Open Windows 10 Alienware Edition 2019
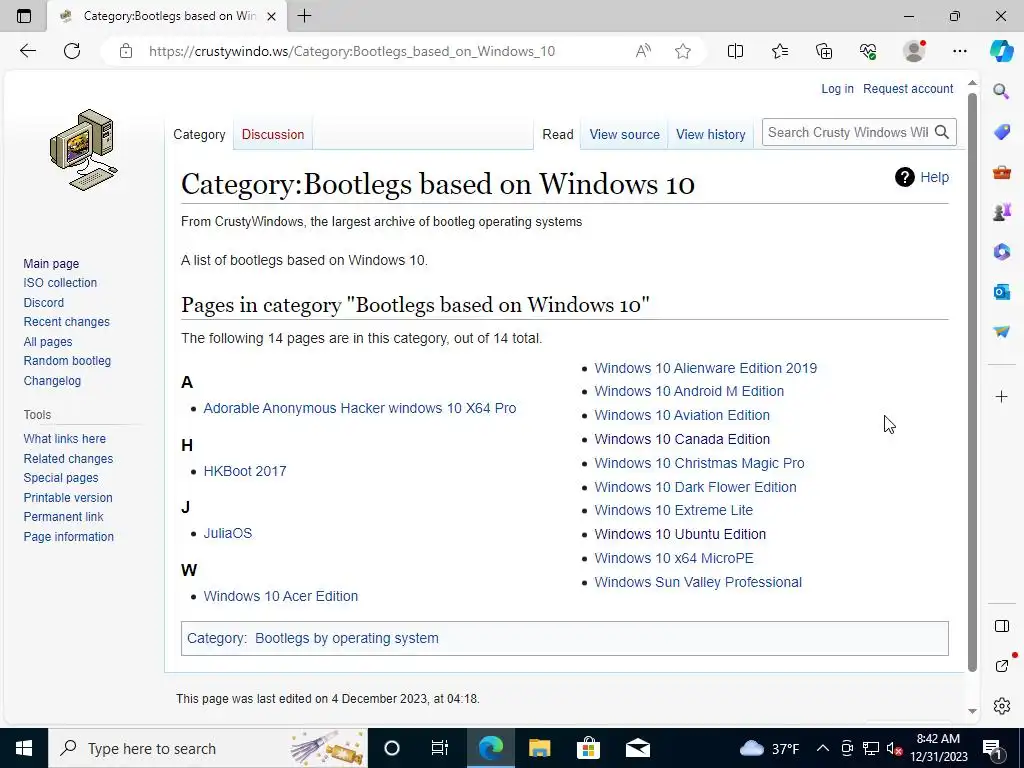The height and width of the screenshot is (768, 1024). [x=705, y=368]
